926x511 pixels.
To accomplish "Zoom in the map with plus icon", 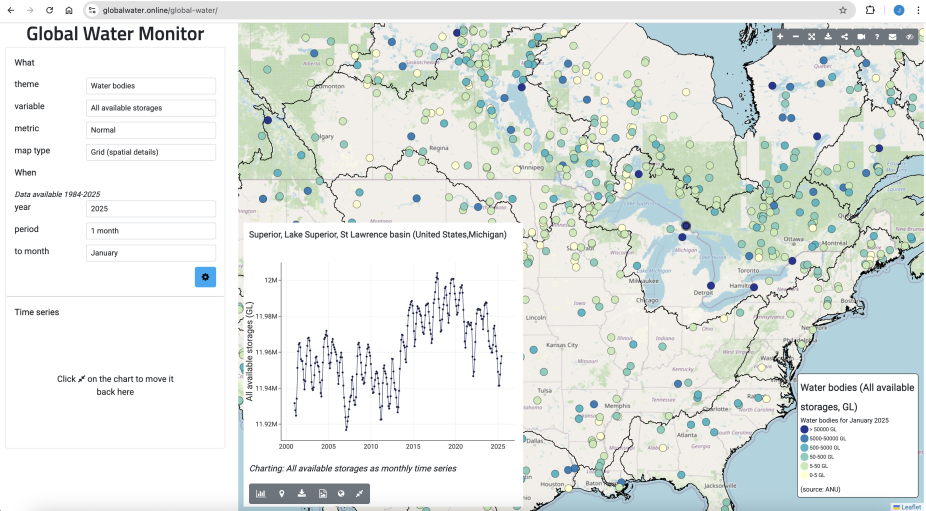I will click(780, 37).
